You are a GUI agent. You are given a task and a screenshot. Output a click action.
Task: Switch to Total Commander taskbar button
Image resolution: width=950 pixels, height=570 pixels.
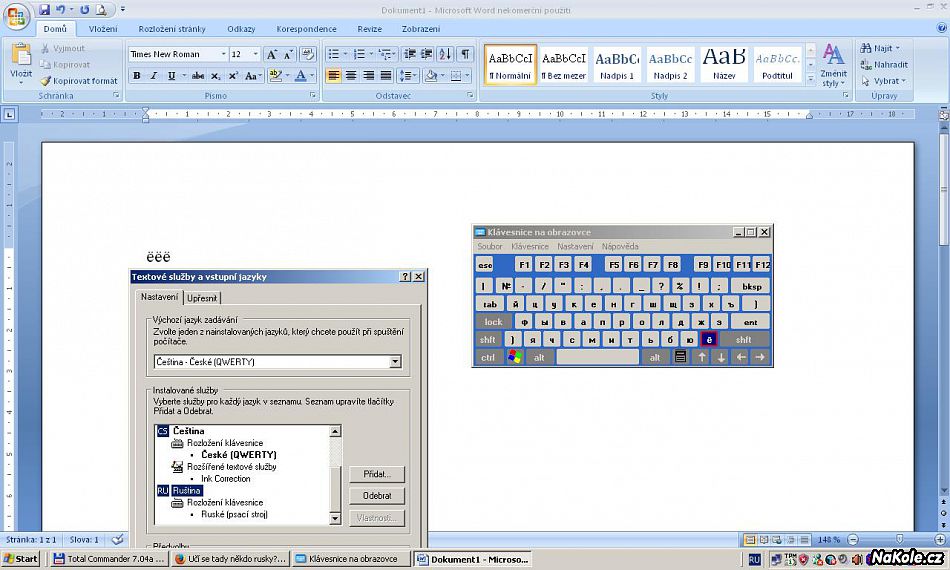pyautogui.click(x=108, y=558)
